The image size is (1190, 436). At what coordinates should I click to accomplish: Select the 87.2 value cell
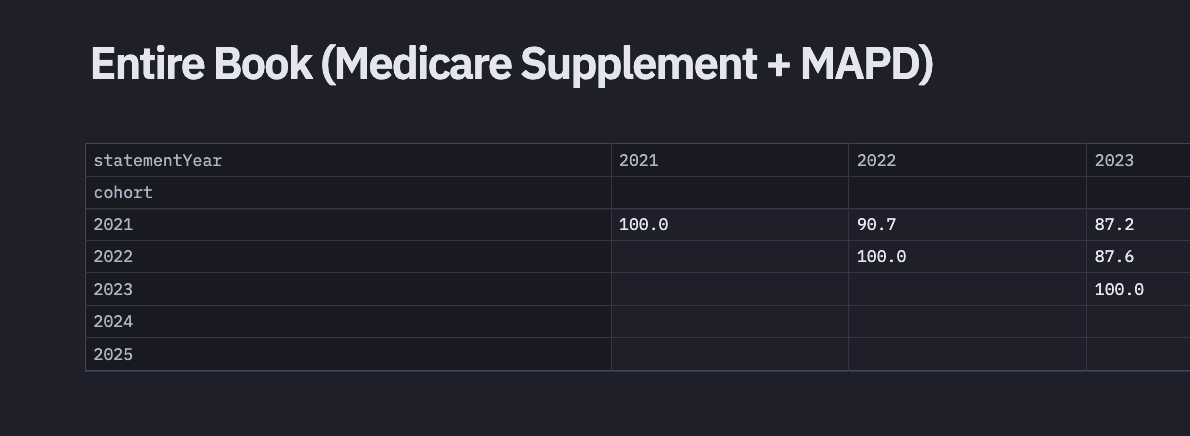pos(1114,225)
